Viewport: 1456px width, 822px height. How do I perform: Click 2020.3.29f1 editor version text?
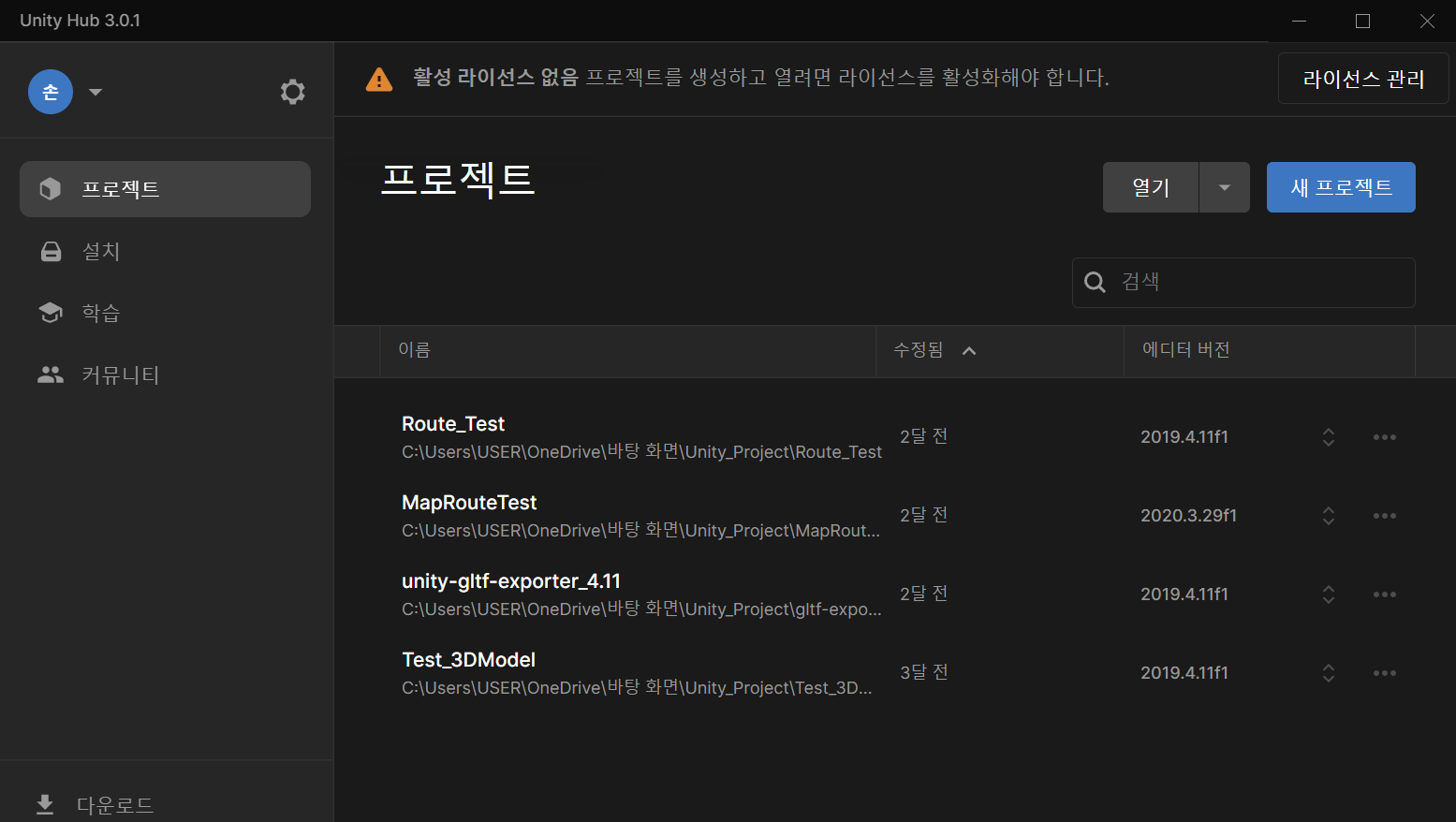1188,516
